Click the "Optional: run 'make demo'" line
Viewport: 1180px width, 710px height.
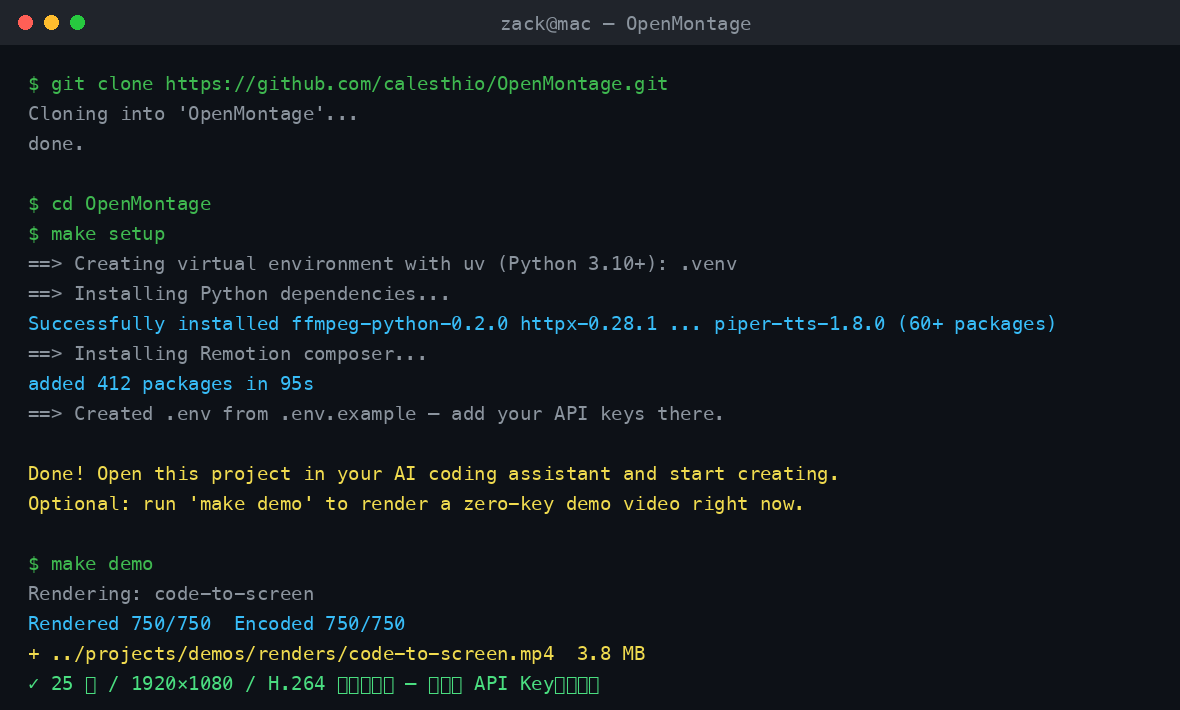pos(415,504)
